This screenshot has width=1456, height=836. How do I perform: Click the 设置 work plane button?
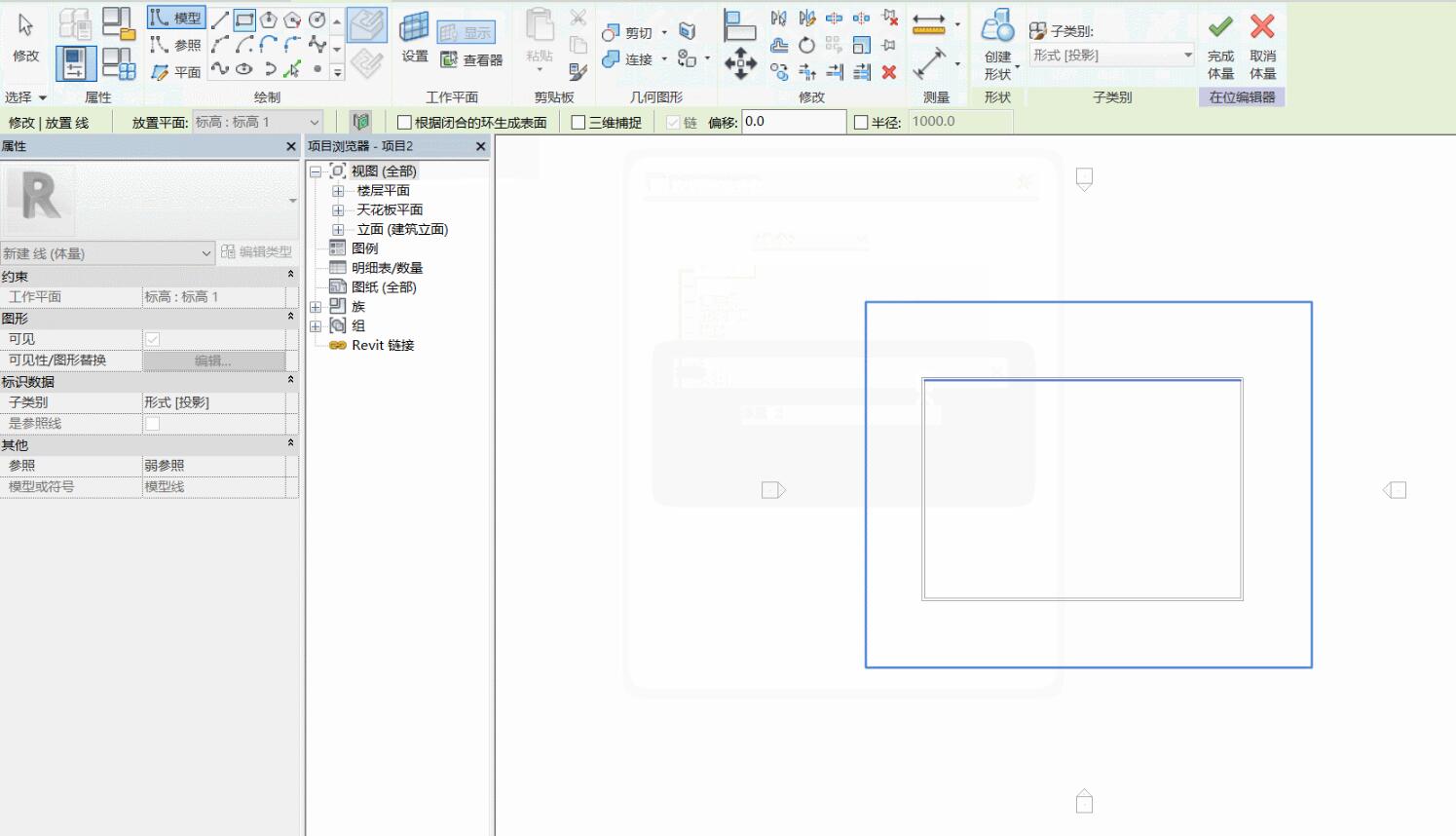point(415,39)
